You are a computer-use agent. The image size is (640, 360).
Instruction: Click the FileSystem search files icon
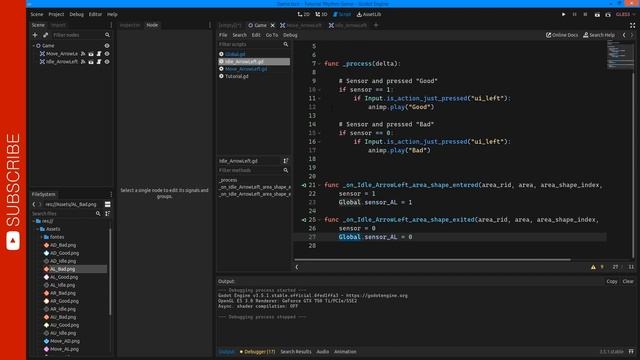98,213
